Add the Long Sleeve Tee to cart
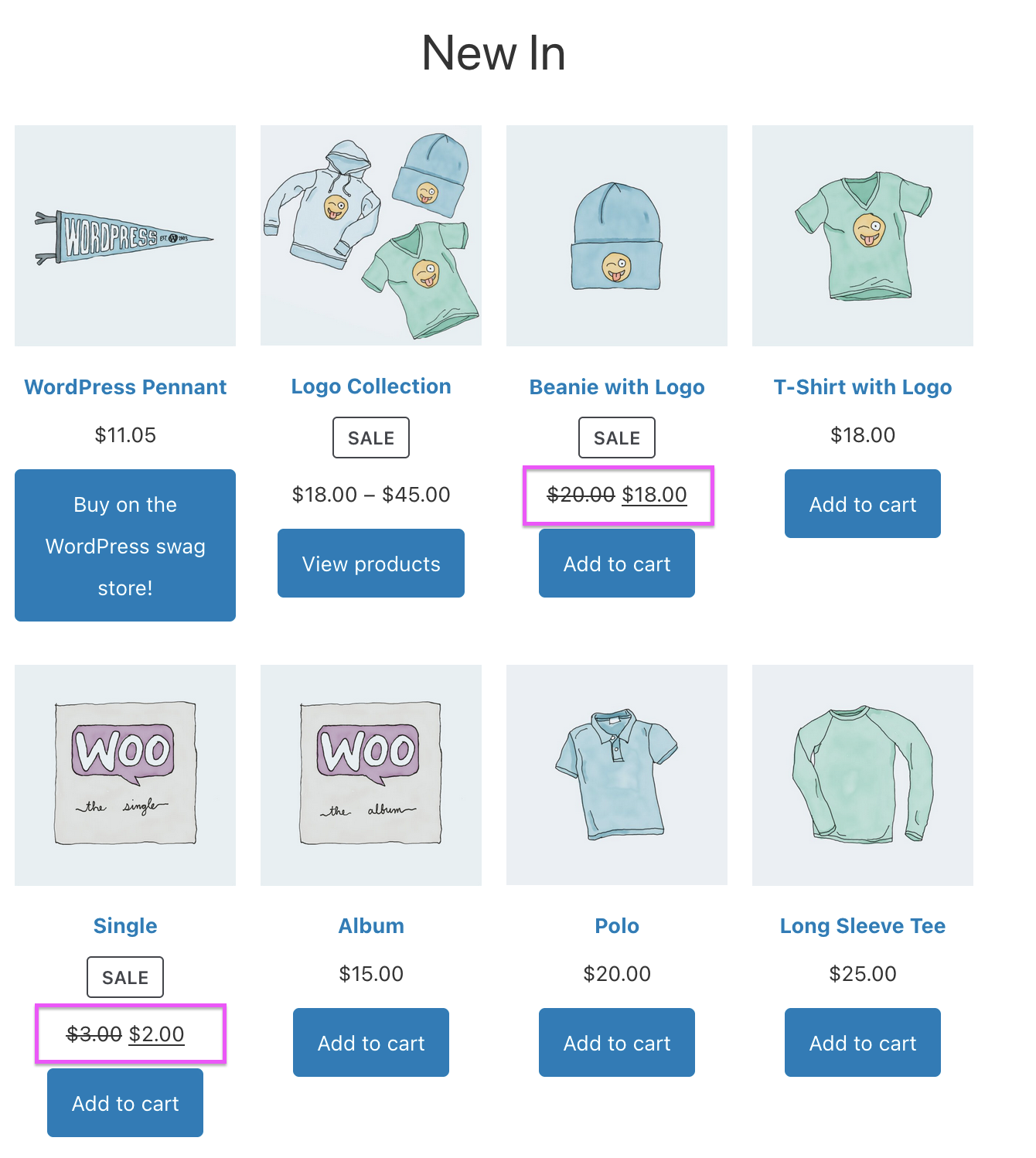Screen dimensions: 1036x1158 pyautogui.click(x=862, y=1042)
